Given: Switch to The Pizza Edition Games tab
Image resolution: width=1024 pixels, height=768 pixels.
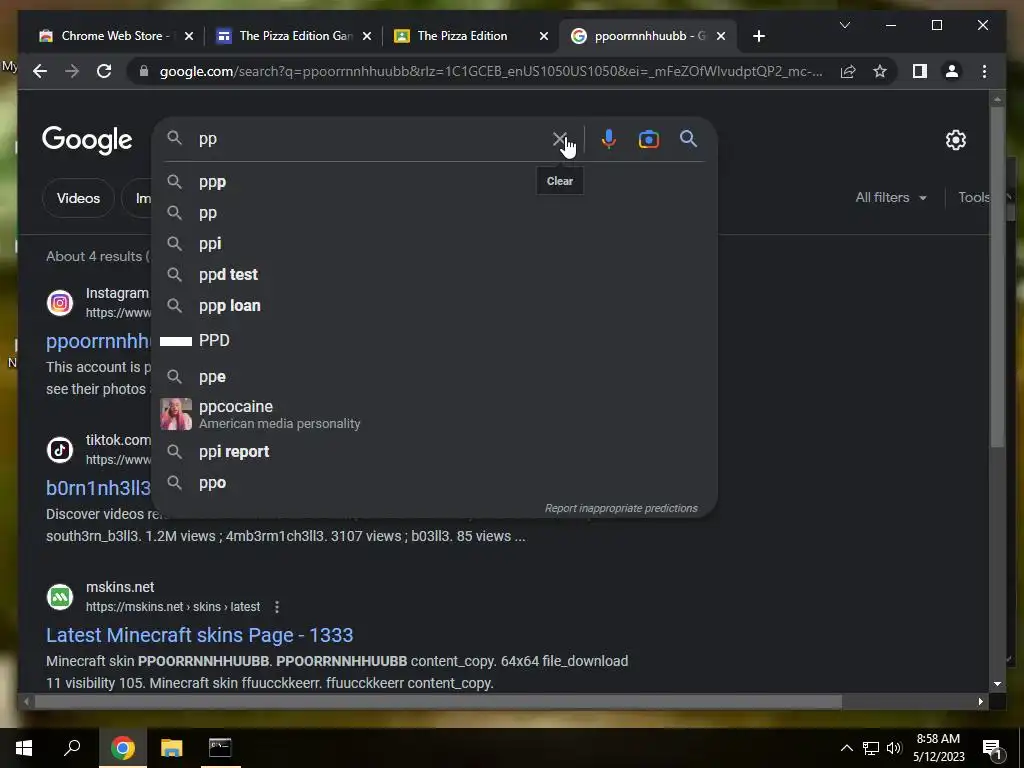Looking at the screenshot, I should pos(294,36).
